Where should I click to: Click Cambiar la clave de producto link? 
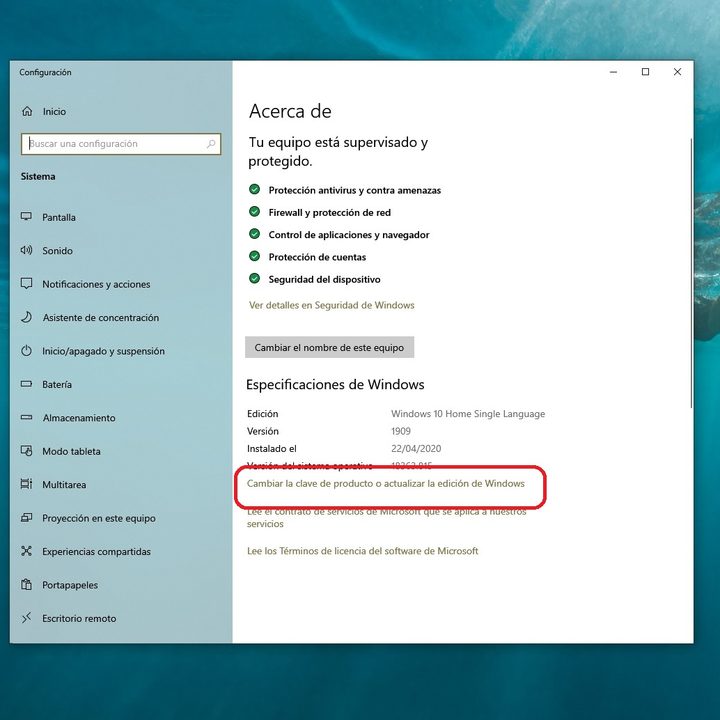[386, 484]
